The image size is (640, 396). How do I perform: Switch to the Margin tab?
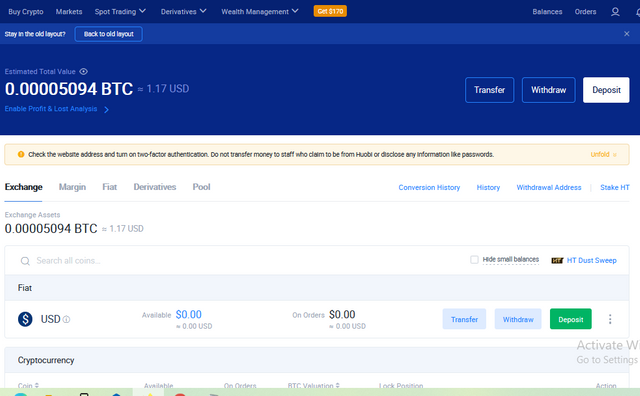(x=72, y=187)
